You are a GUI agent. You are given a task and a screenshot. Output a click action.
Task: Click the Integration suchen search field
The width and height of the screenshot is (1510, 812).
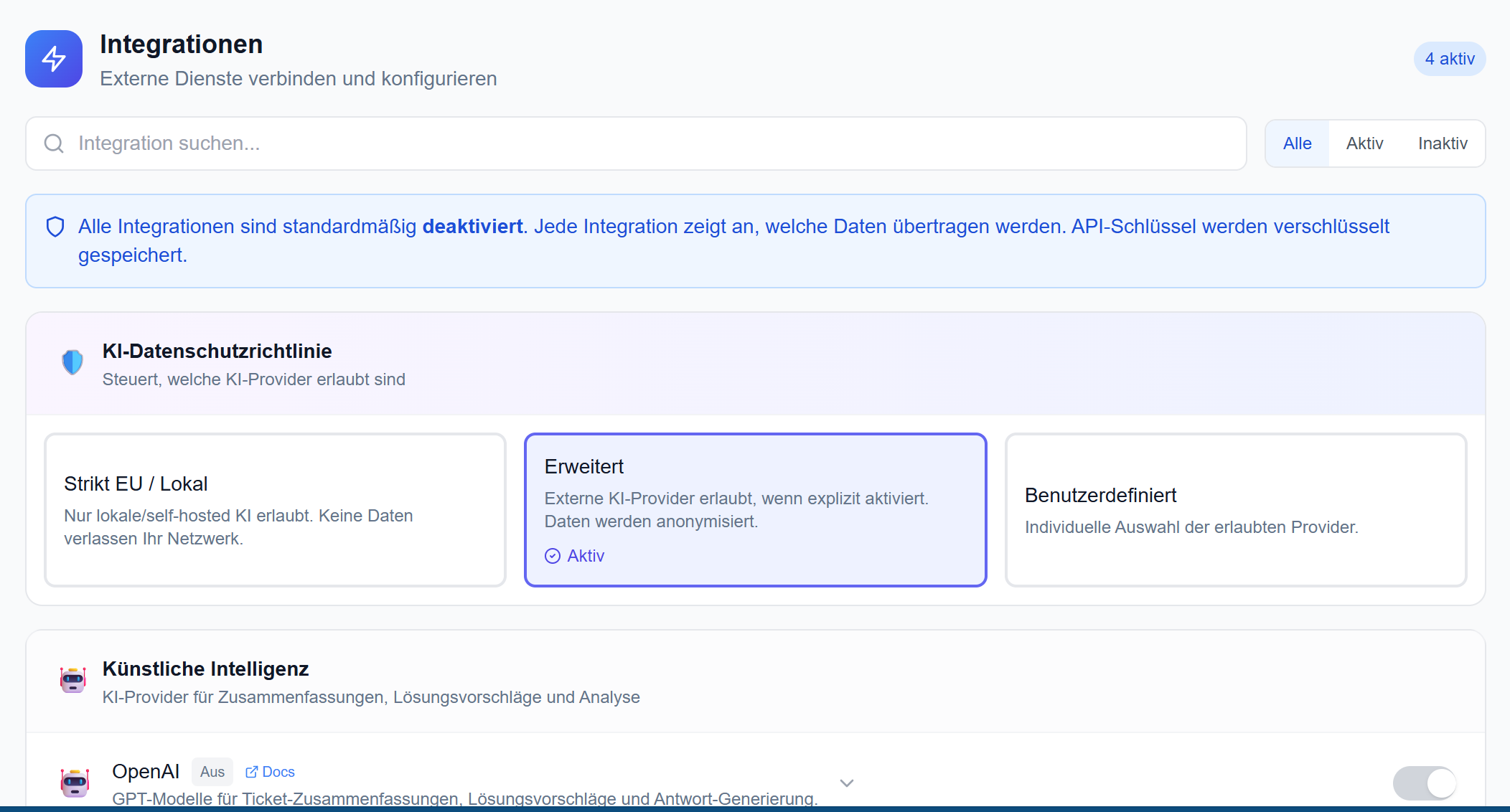(431, 143)
